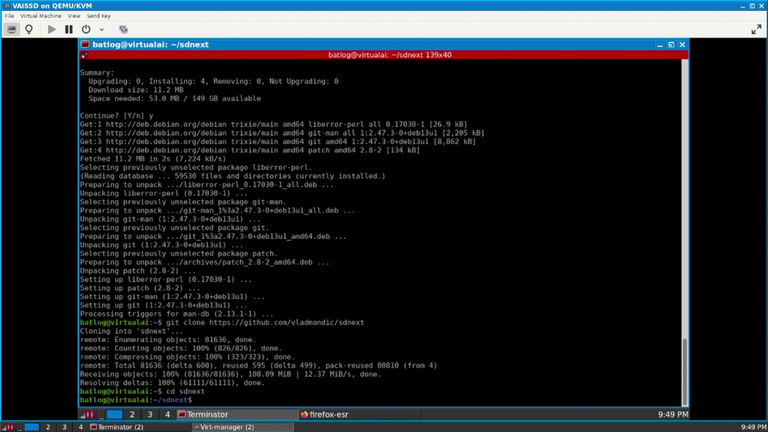Expand the shutdown options dropdown arrow
Image resolution: width=768 pixels, height=432 pixels.
point(101,29)
